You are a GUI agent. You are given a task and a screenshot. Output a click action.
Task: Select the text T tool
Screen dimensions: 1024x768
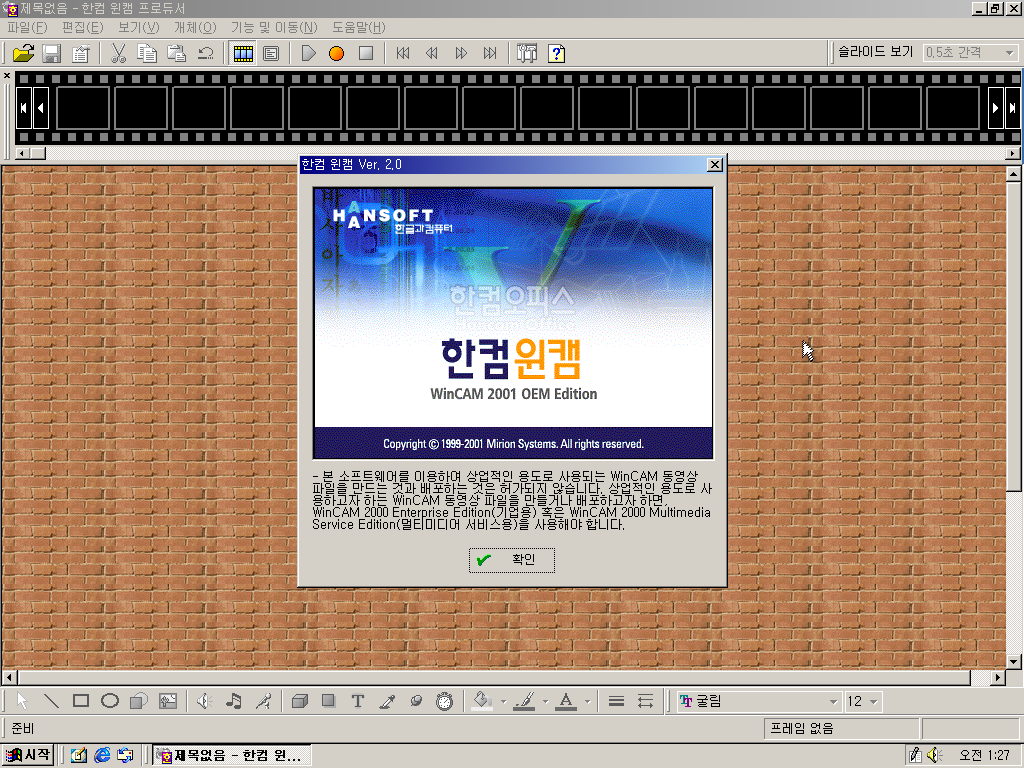[x=357, y=701]
